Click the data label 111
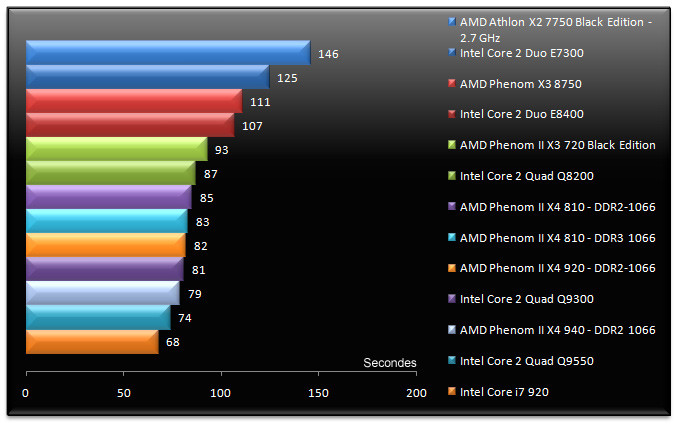Screen dimensions: 679x425 [260, 102]
